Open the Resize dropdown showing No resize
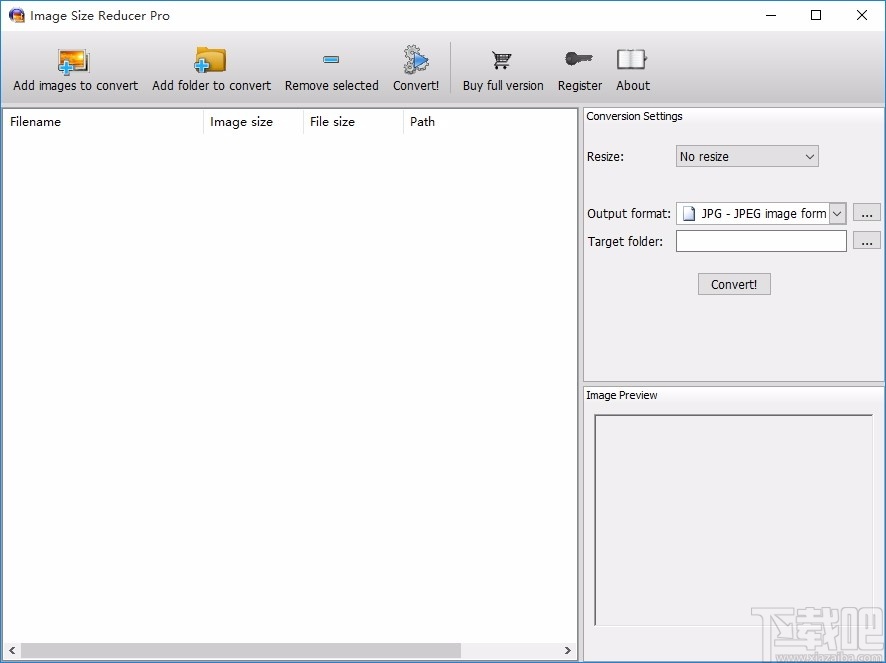 746,156
